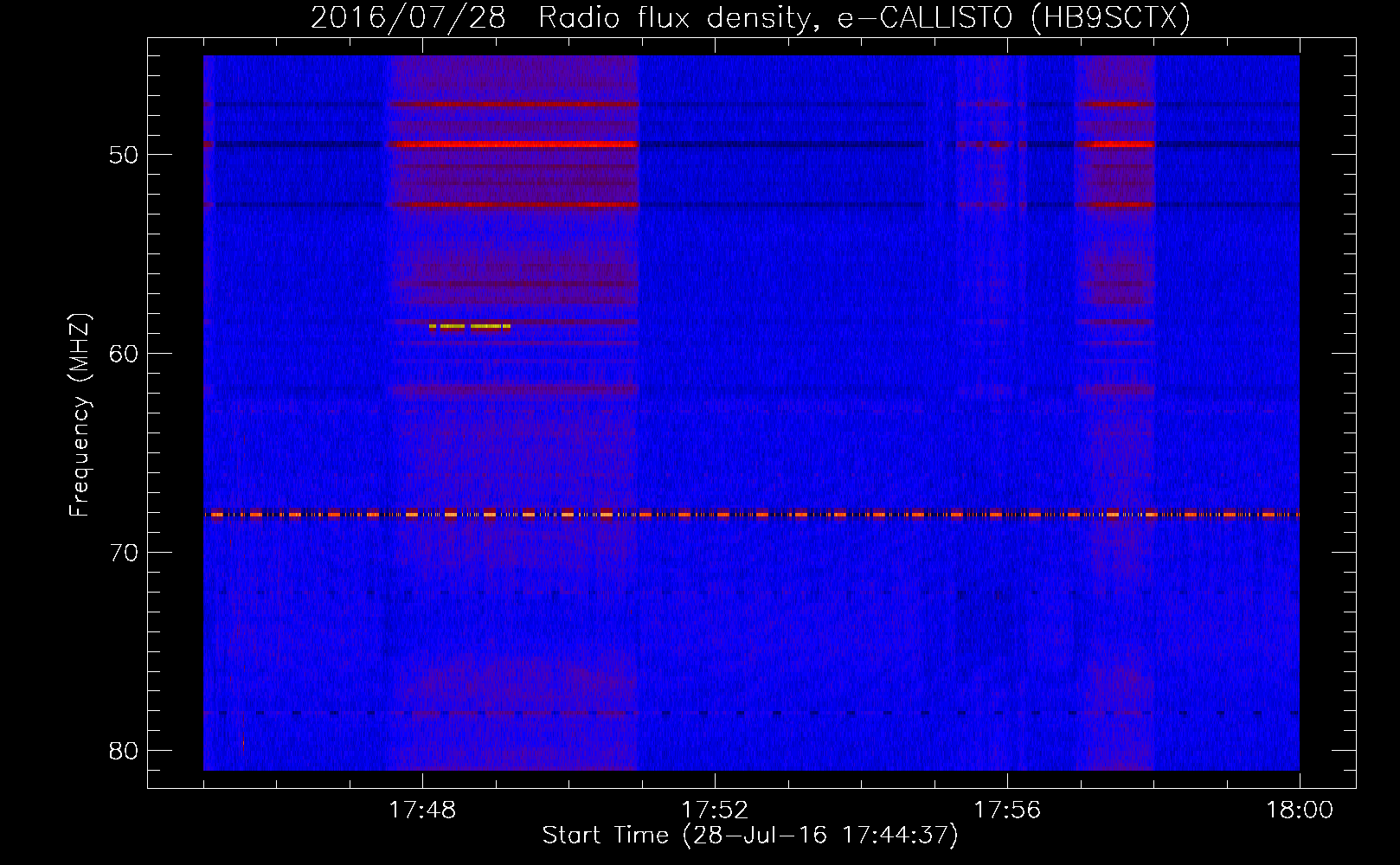Viewport: 1400px width, 865px height.
Task: Click the 'Start Time (28-Jul-16 17:44:37)' axis label
Action: 750,836
